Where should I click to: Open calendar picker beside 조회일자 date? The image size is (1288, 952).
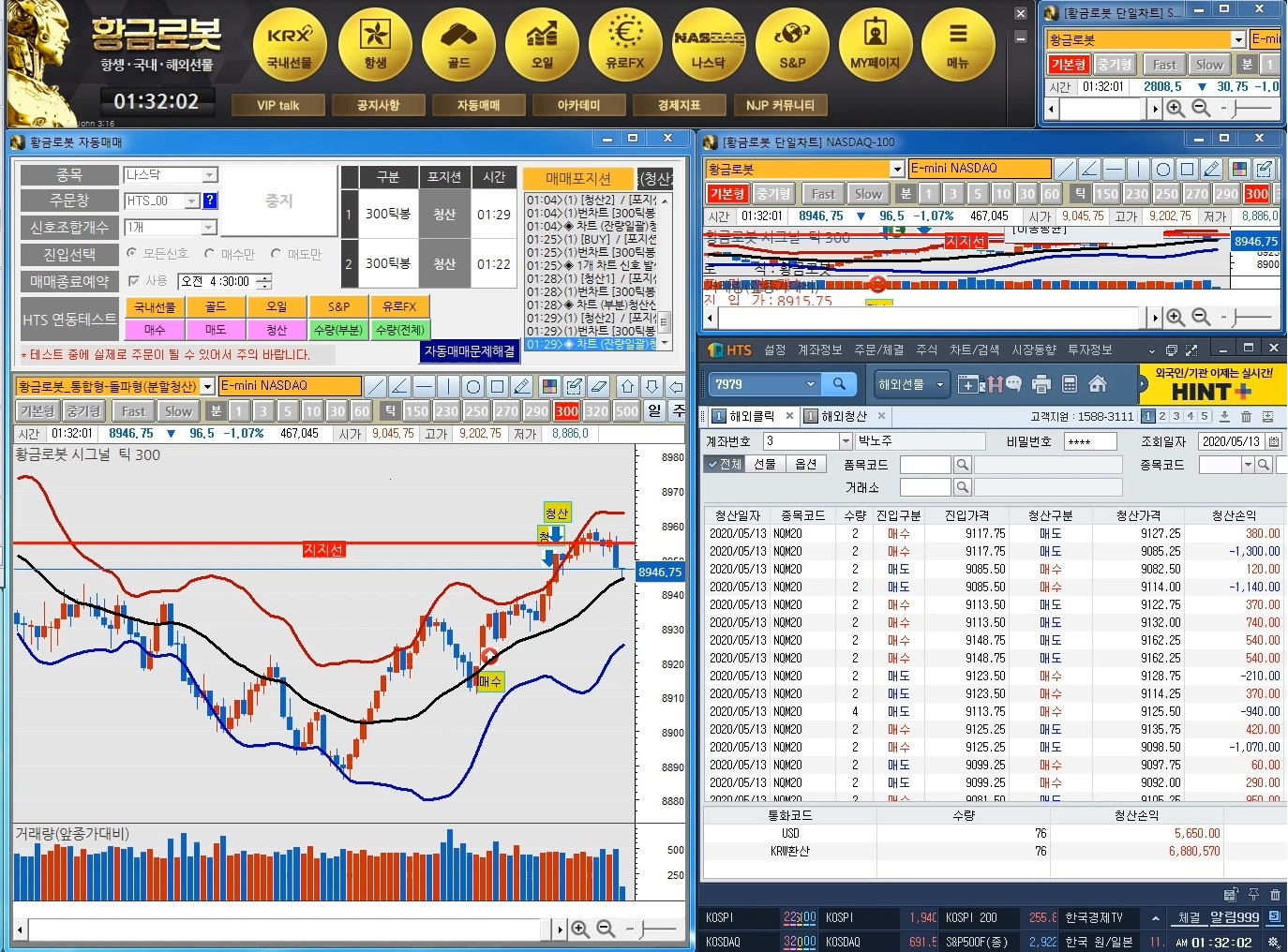click(x=1274, y=440)
